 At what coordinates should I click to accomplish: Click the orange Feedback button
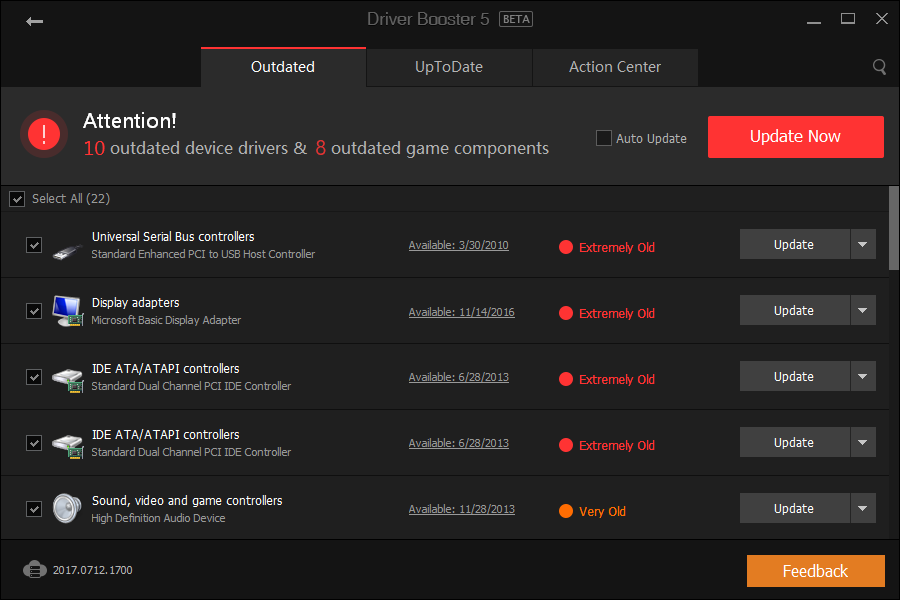point(815,571)
